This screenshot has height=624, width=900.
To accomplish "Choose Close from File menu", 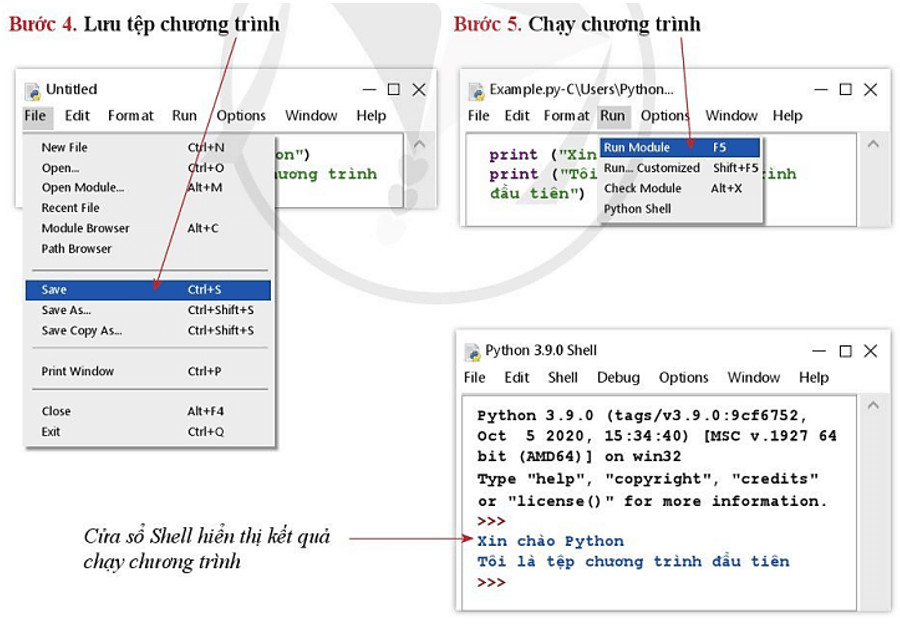I will 148,411.
